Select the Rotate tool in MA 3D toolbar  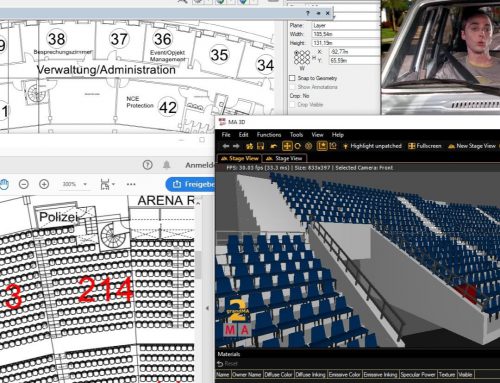pyautogui.click(x=298, y=146)
